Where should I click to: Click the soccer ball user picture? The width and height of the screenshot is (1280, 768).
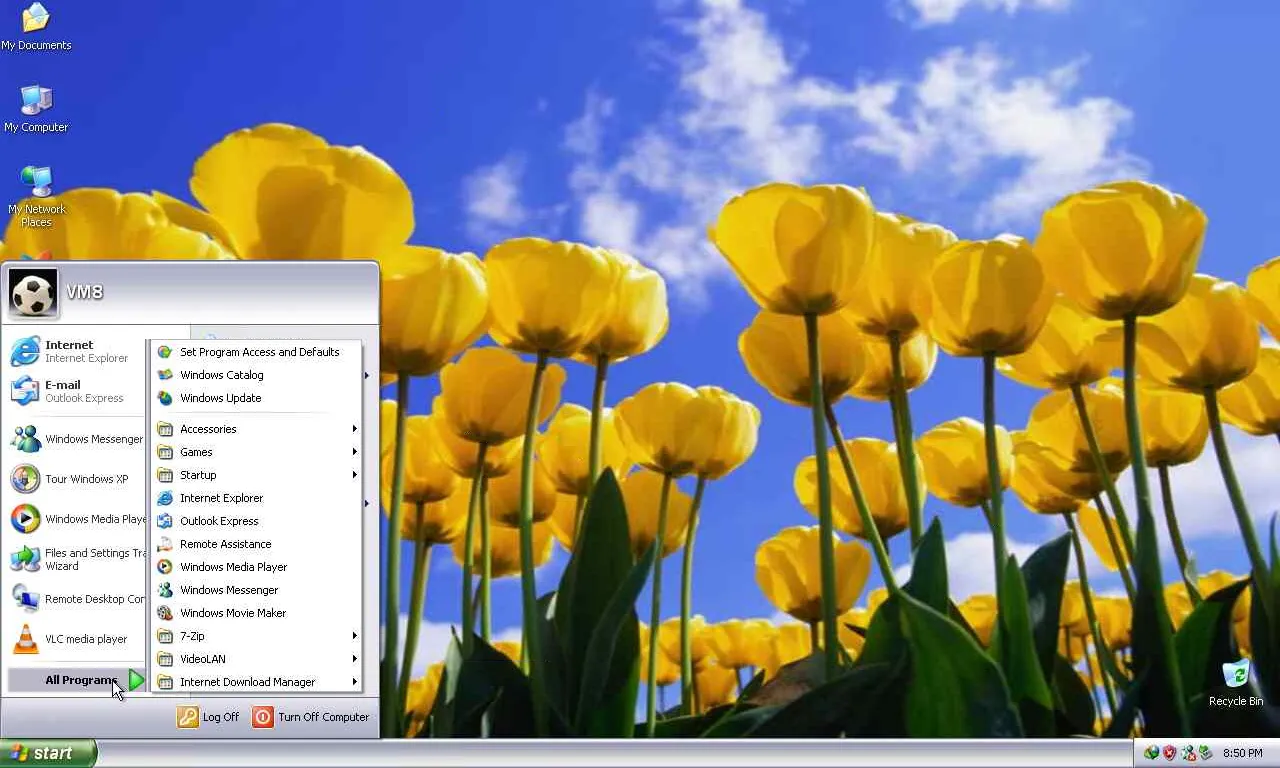click(33, 292)
